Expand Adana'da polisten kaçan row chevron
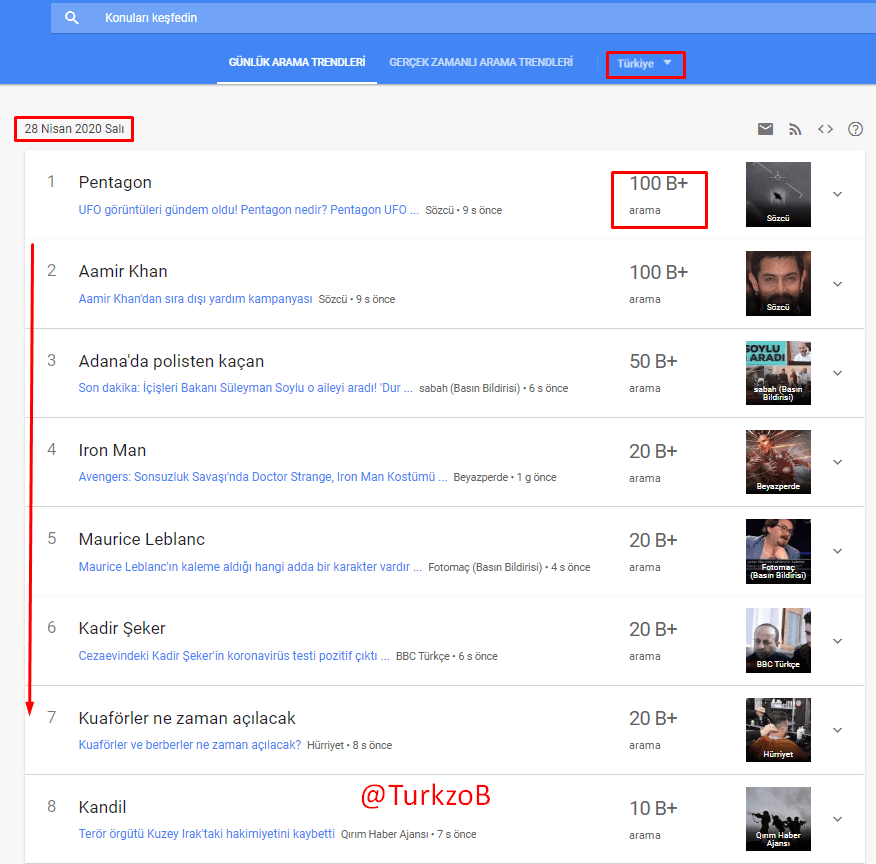Image resolution: width=876 pixels, height=864 pixels. point(837,373)
